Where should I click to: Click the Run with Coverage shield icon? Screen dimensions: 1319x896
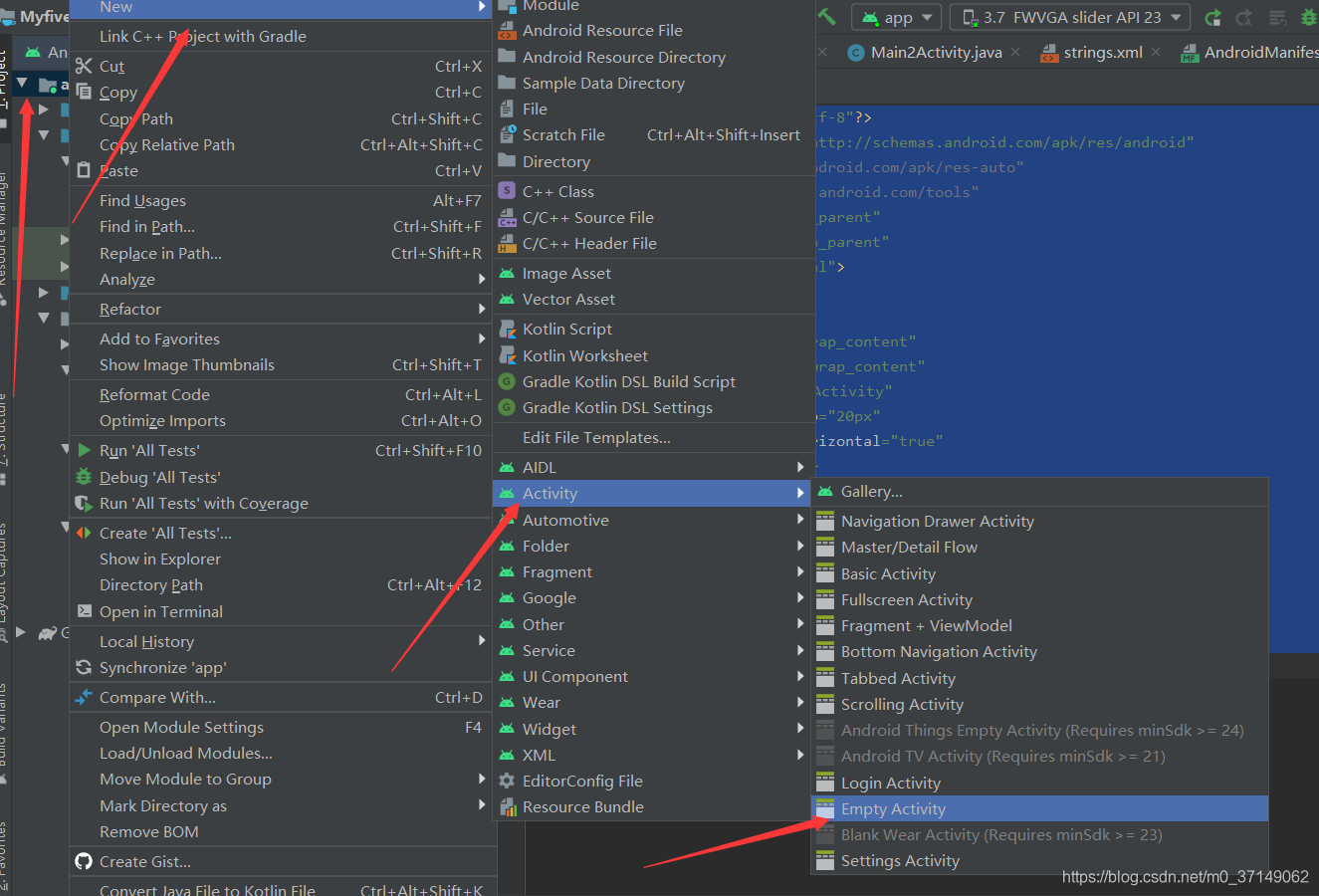(x=84, y=503)
